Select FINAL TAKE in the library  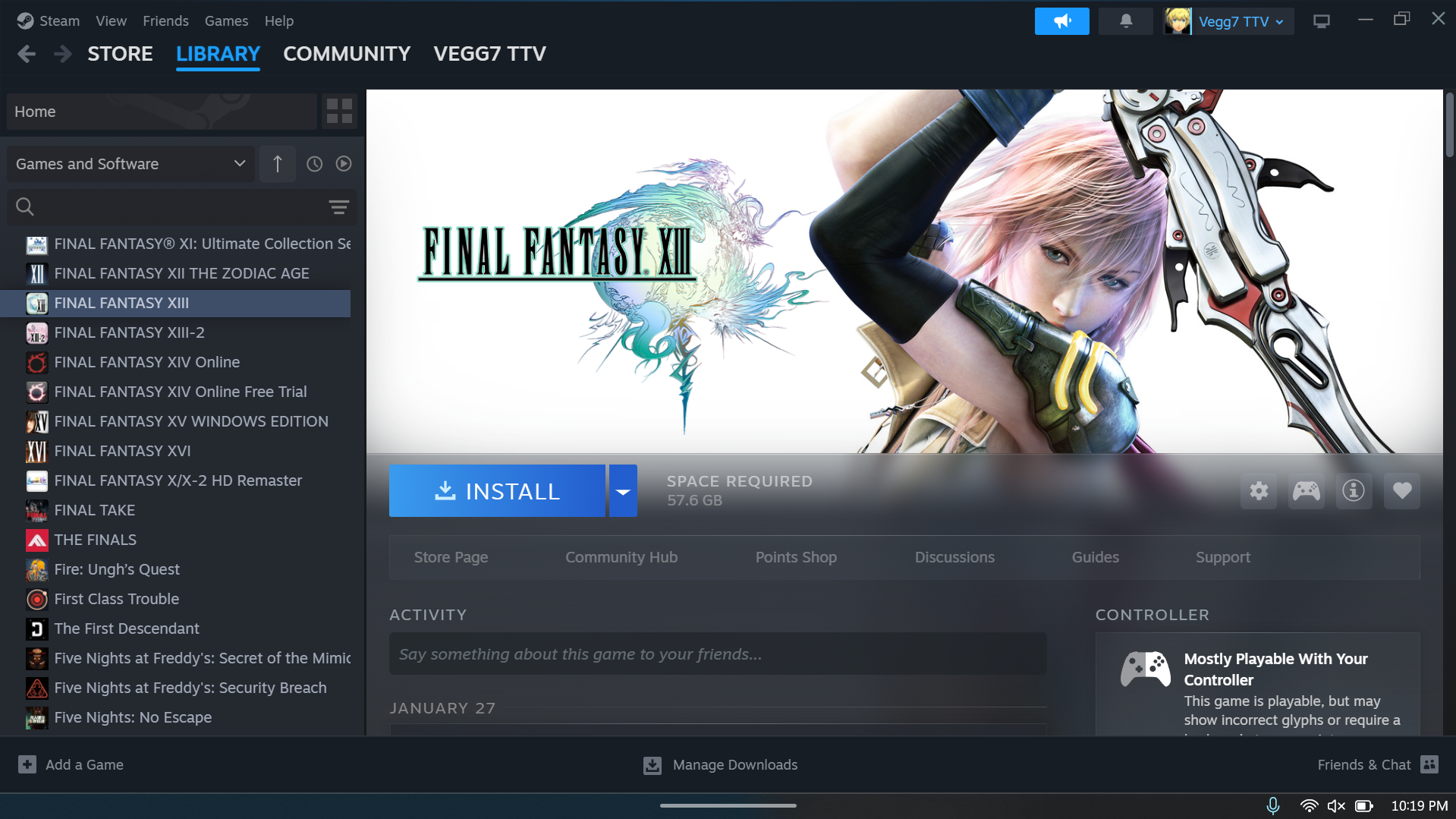[x=175, y=510]
